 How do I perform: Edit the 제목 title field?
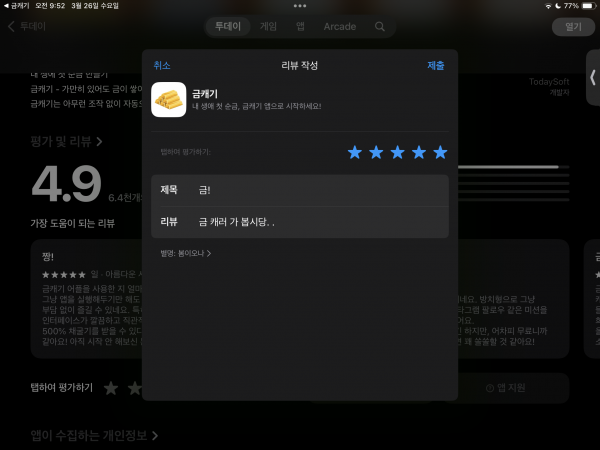pos(300,190)
